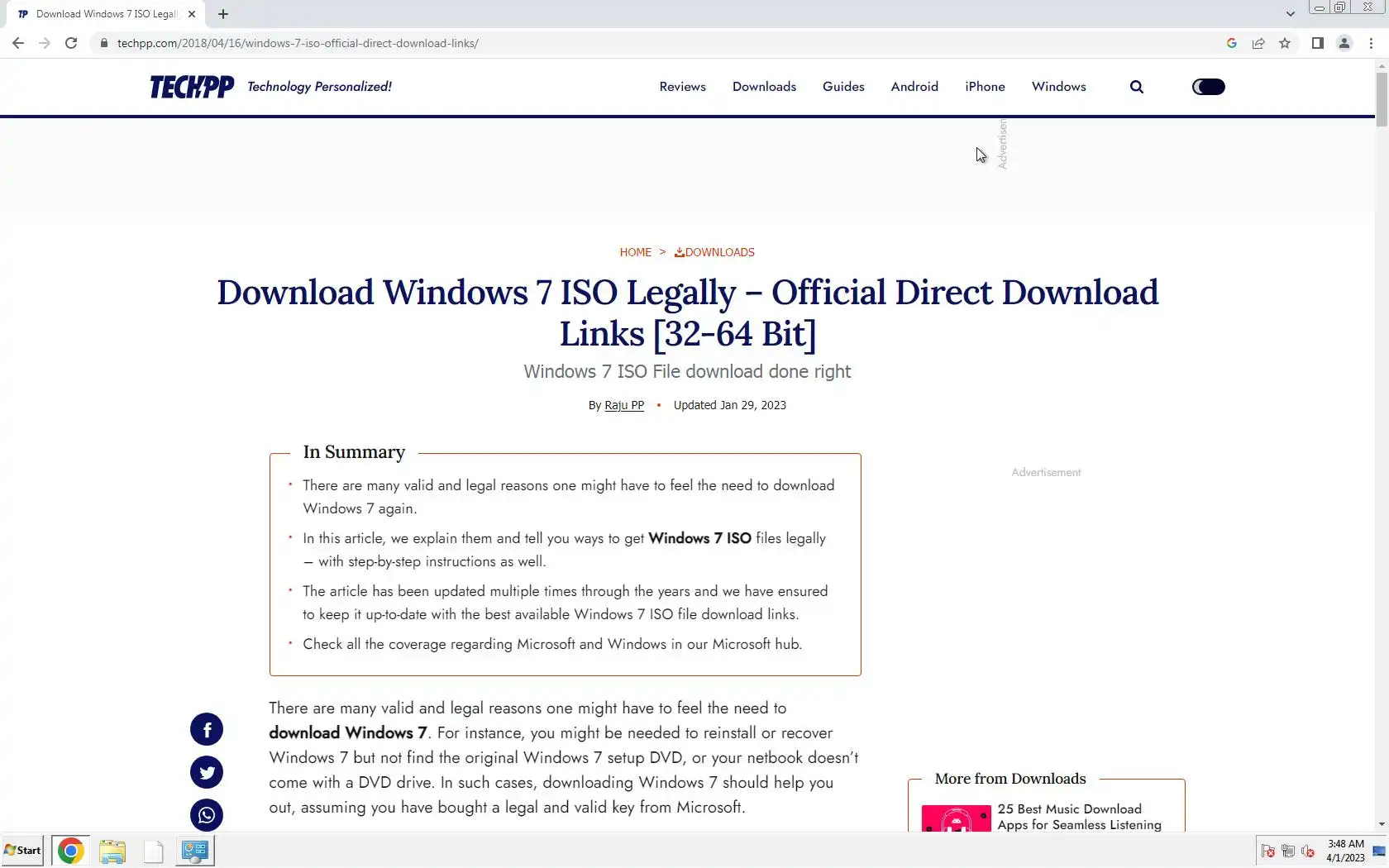The width and height of the screenshot is (1389, 868).
Task: Click the DOWNLOADS breadcrumb link
Action: (x=714, y=252)
